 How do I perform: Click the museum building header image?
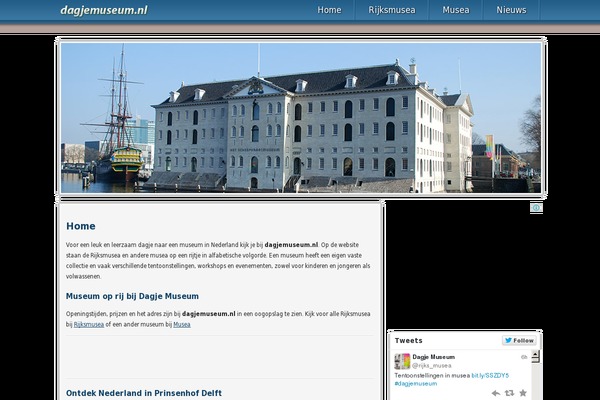coord(300,117)
